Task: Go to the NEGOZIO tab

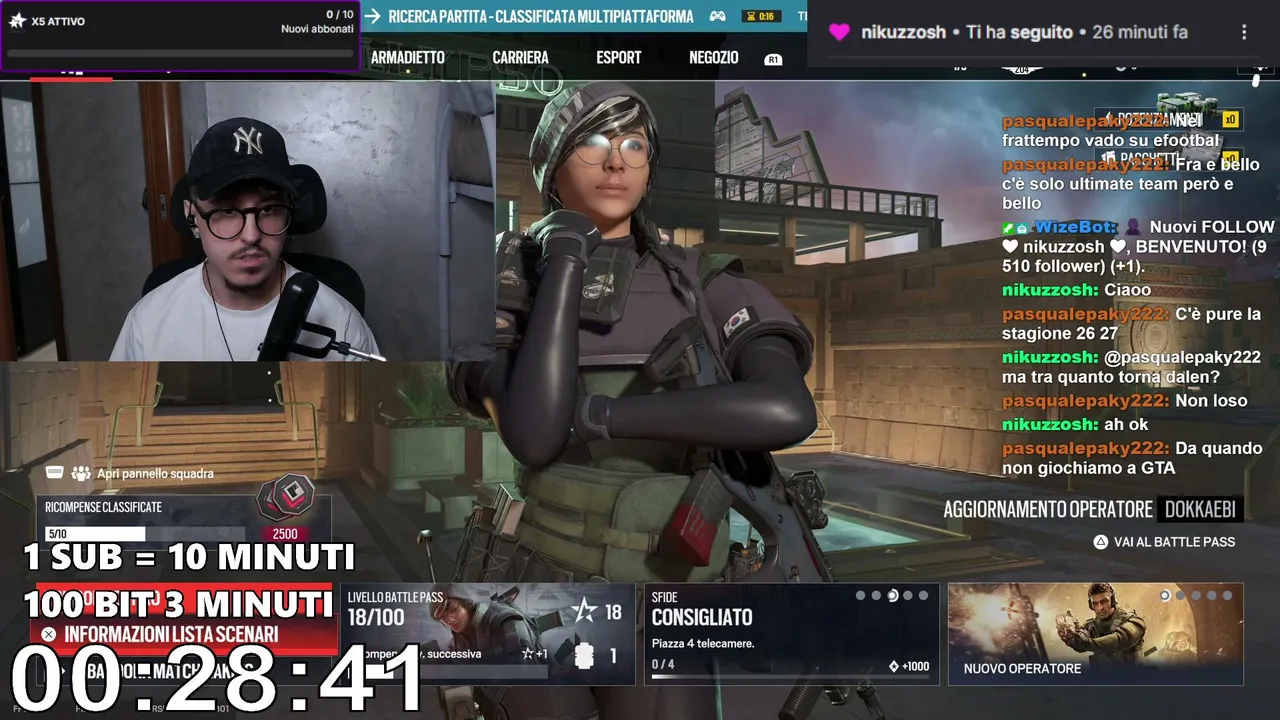Action: (714, 58)
